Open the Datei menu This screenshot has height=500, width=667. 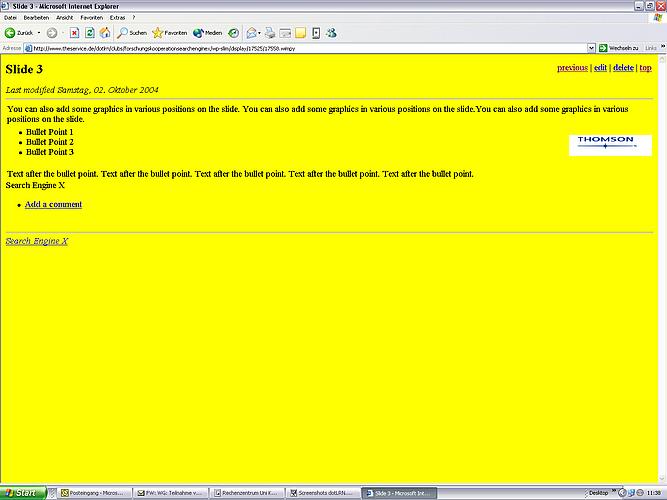pos(10,18)
